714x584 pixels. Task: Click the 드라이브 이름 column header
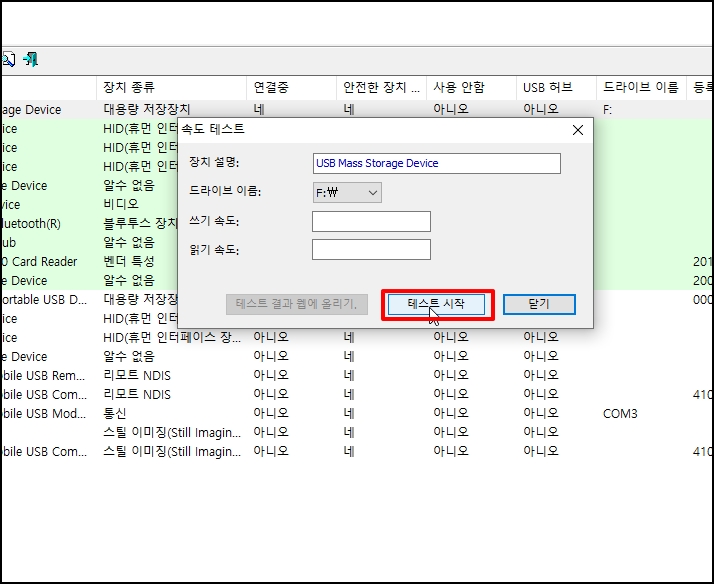642,87
